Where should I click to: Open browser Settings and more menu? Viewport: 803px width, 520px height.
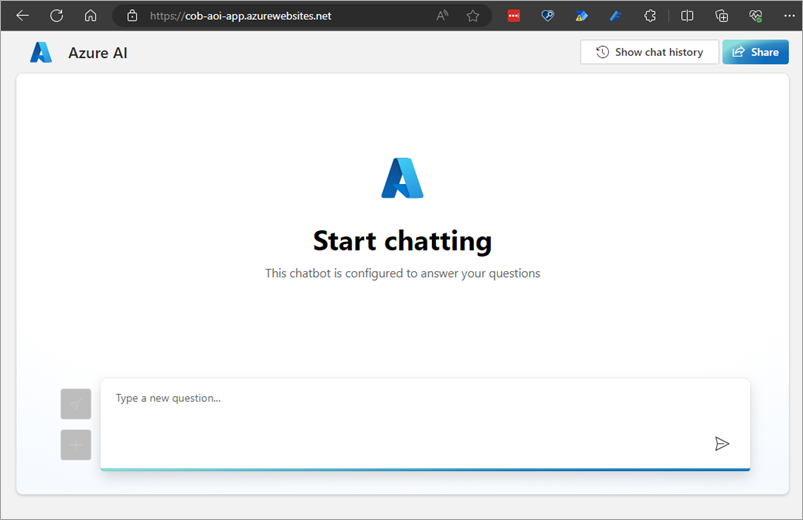(789, 16)
